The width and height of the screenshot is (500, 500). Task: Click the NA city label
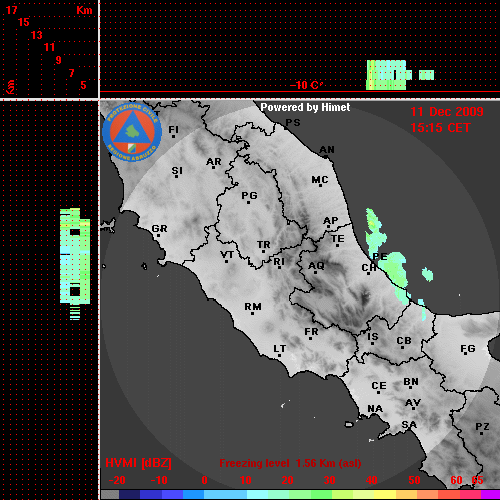coord(375,409)
